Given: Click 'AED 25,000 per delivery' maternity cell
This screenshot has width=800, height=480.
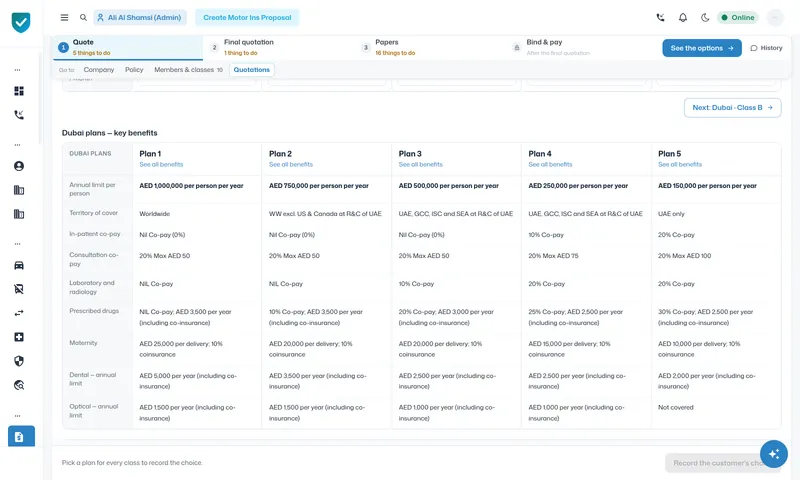Looking at the screenshot, I should (x=181, y=349).
